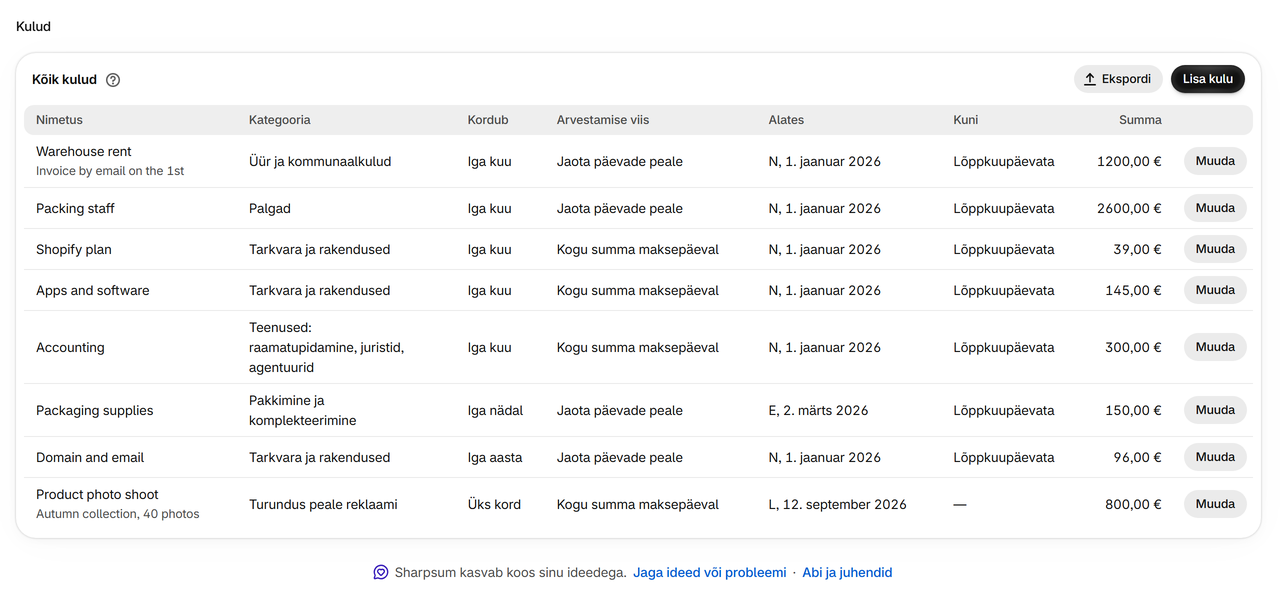Click the 800,00 € amount
1280x606 pixels.
coord(1133,504)
